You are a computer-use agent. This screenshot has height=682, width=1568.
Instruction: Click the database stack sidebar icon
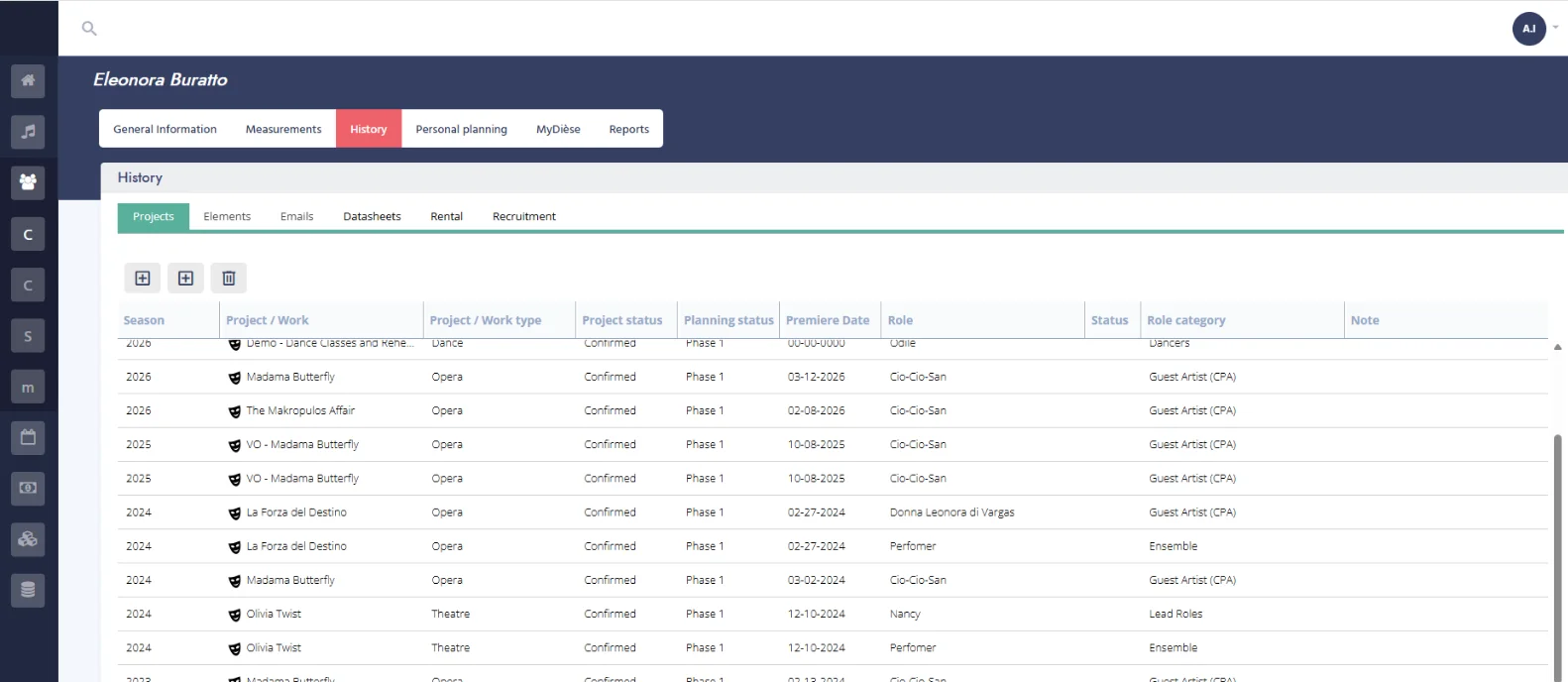click(x=28, y=590)
